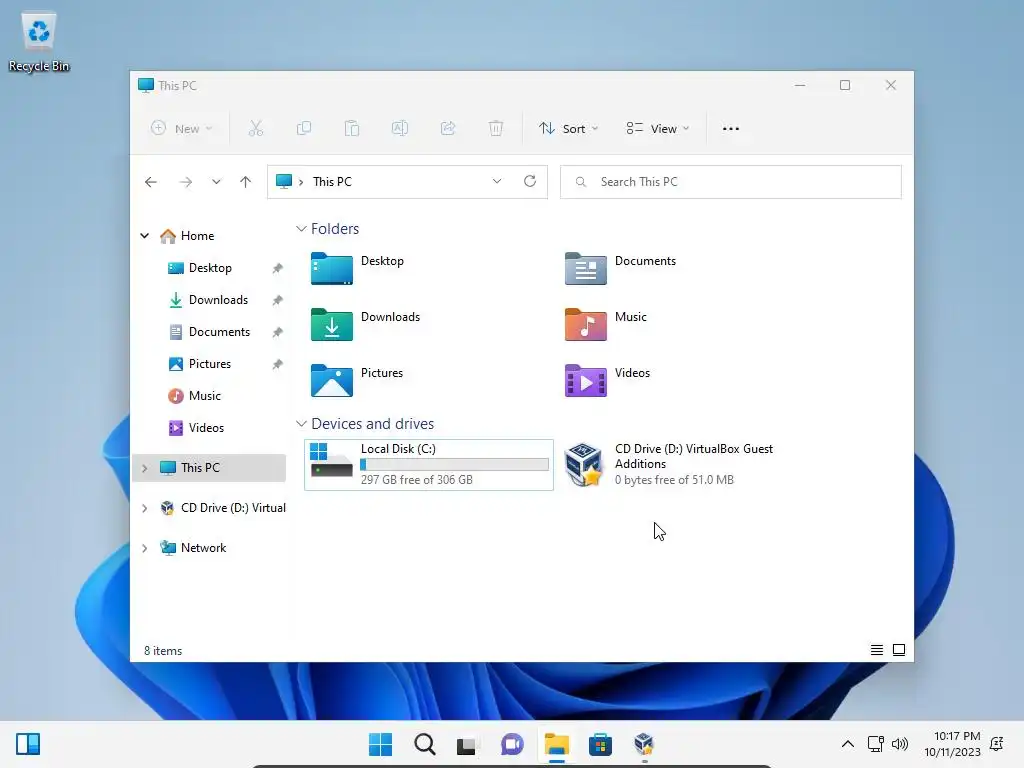Go forward with the right arrow

click(x=186, y=182)
